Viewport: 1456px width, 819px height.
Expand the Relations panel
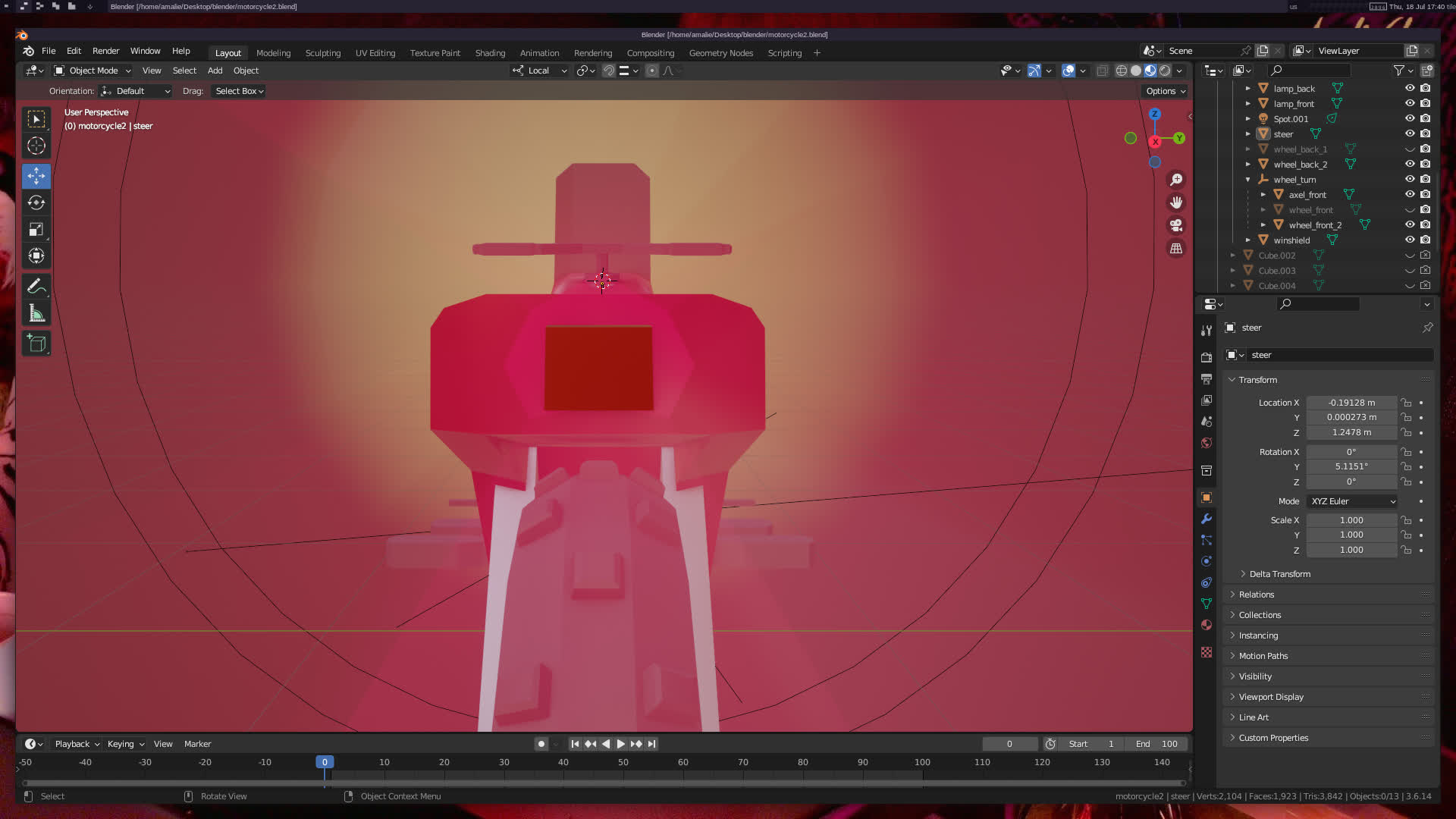[x=1257, y=595]
